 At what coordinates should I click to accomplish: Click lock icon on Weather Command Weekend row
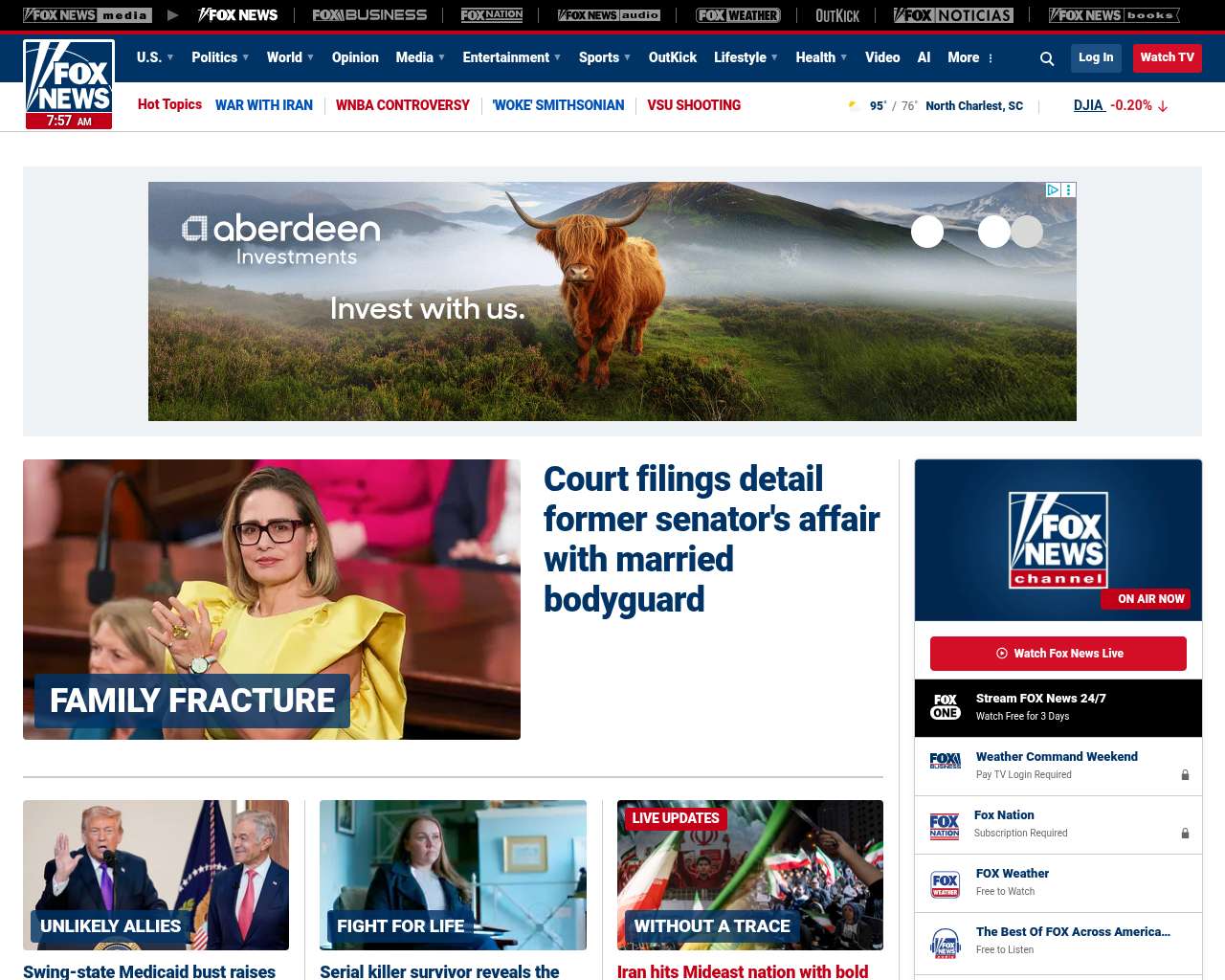click(1185, 775)
